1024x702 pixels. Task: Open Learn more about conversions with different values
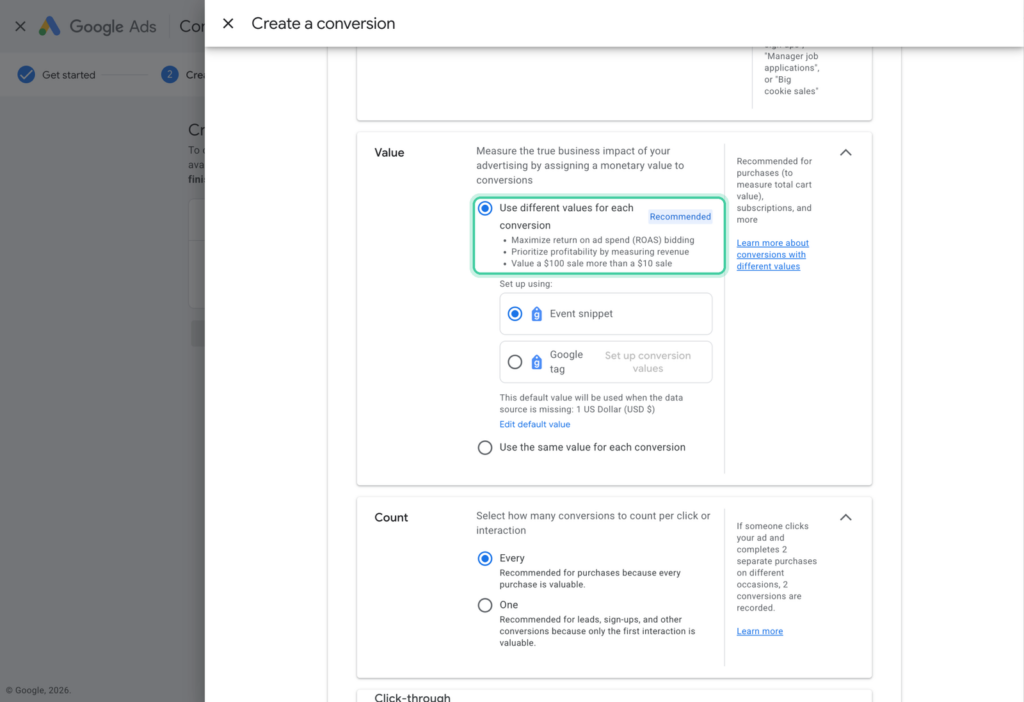click(x=773, y=255)
